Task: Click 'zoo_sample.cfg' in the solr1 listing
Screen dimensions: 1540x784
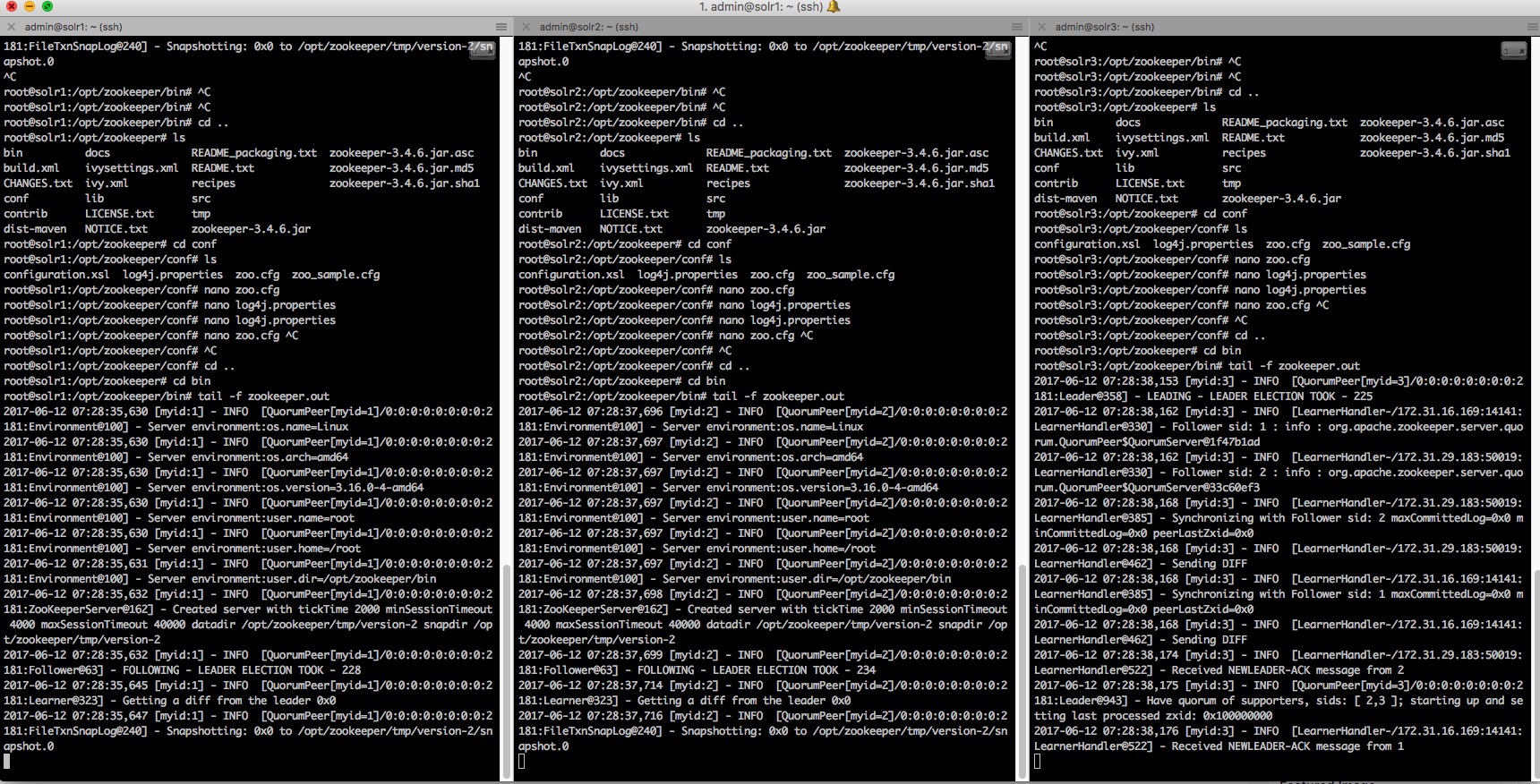Action: (336, 275)
